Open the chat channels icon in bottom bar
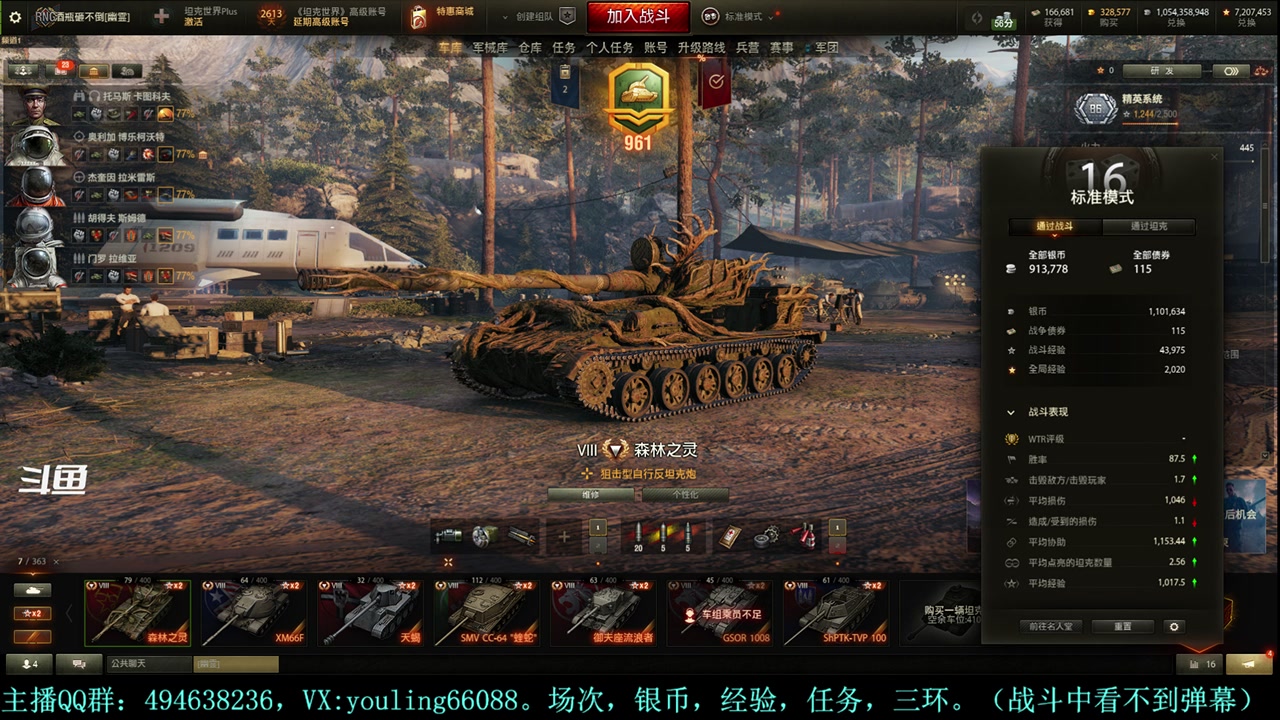1280x720 pixels. click(72, 664)
